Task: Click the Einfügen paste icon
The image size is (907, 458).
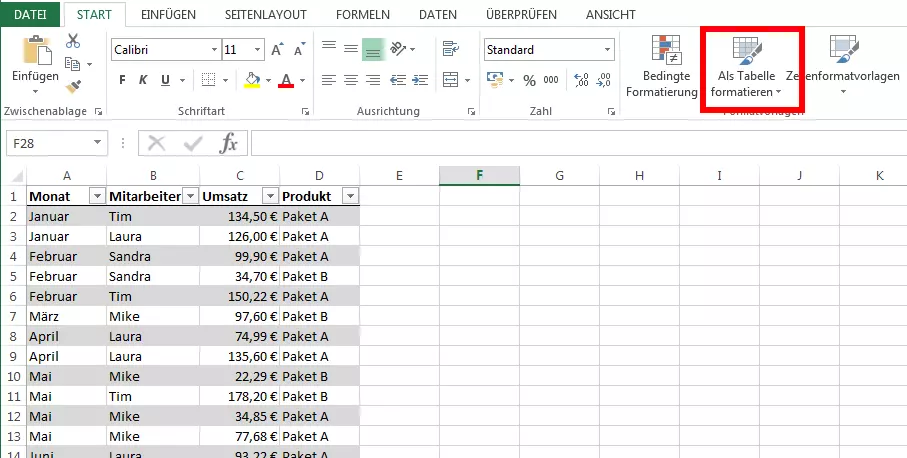Action: coord(36,50)
